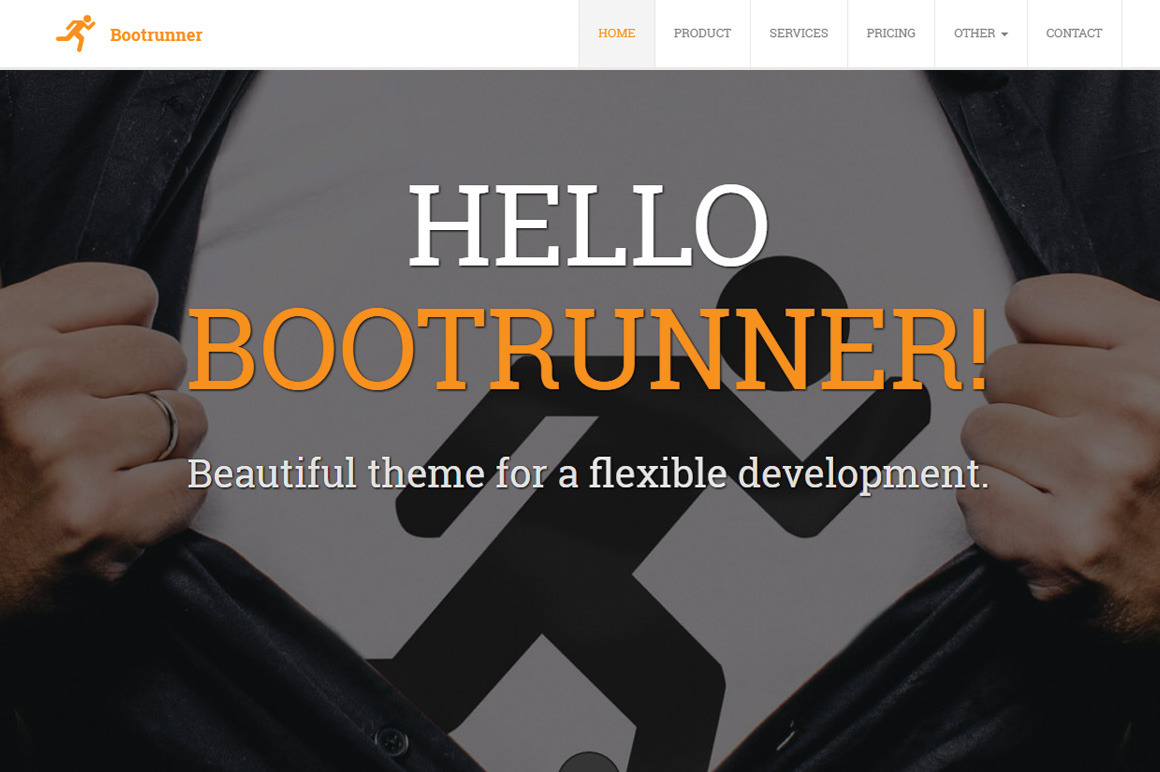Click the Bootrunner brand name text
The height and width of the screenshot is (772, 1160).
[155, 34]
